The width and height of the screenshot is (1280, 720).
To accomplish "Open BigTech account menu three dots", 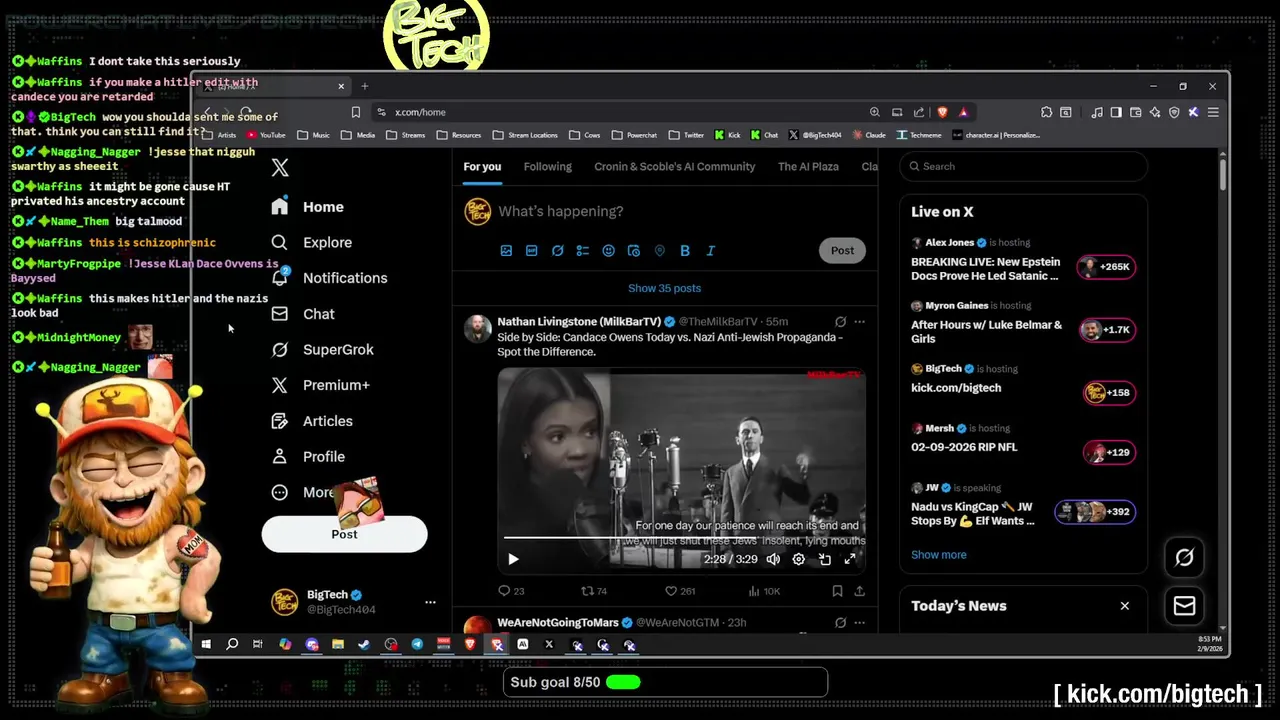I will 430,602.
